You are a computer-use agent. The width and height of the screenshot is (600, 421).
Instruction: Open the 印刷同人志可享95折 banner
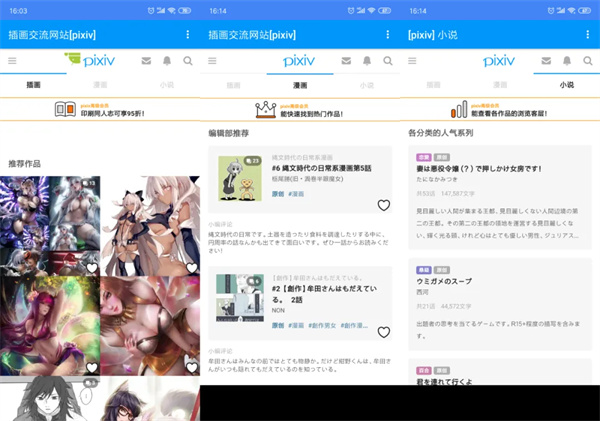pos(100,110)
